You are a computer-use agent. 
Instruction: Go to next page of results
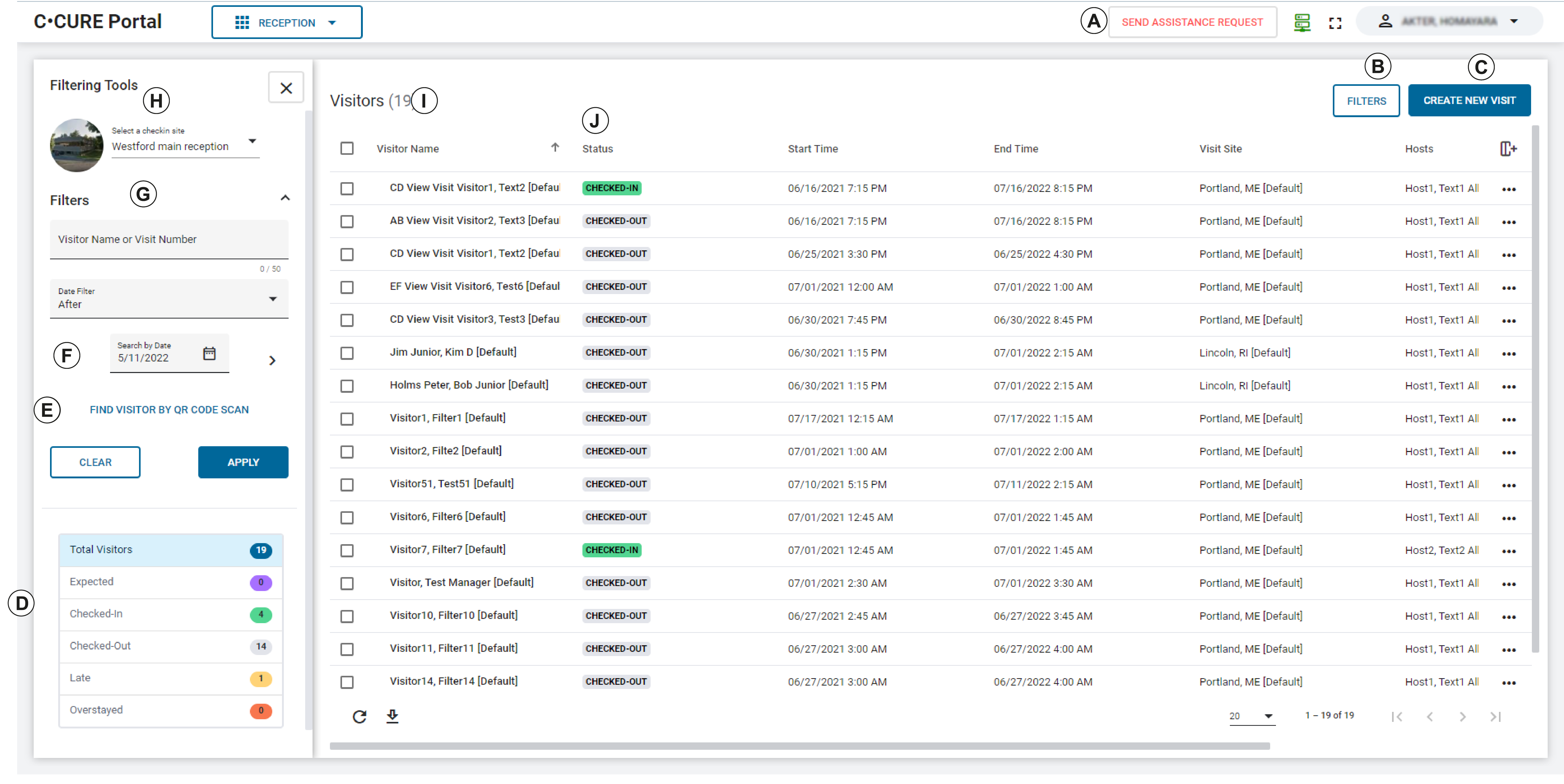(1463, 717)
